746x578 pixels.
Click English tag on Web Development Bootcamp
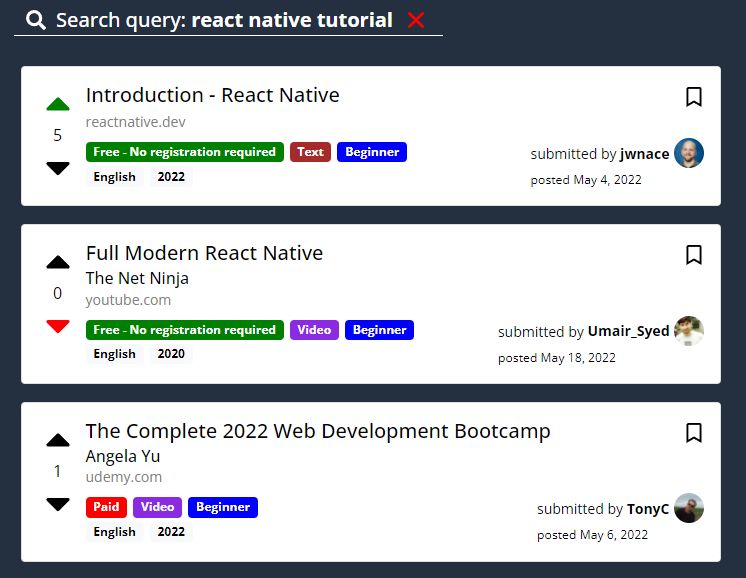click(x=115, y=532)
